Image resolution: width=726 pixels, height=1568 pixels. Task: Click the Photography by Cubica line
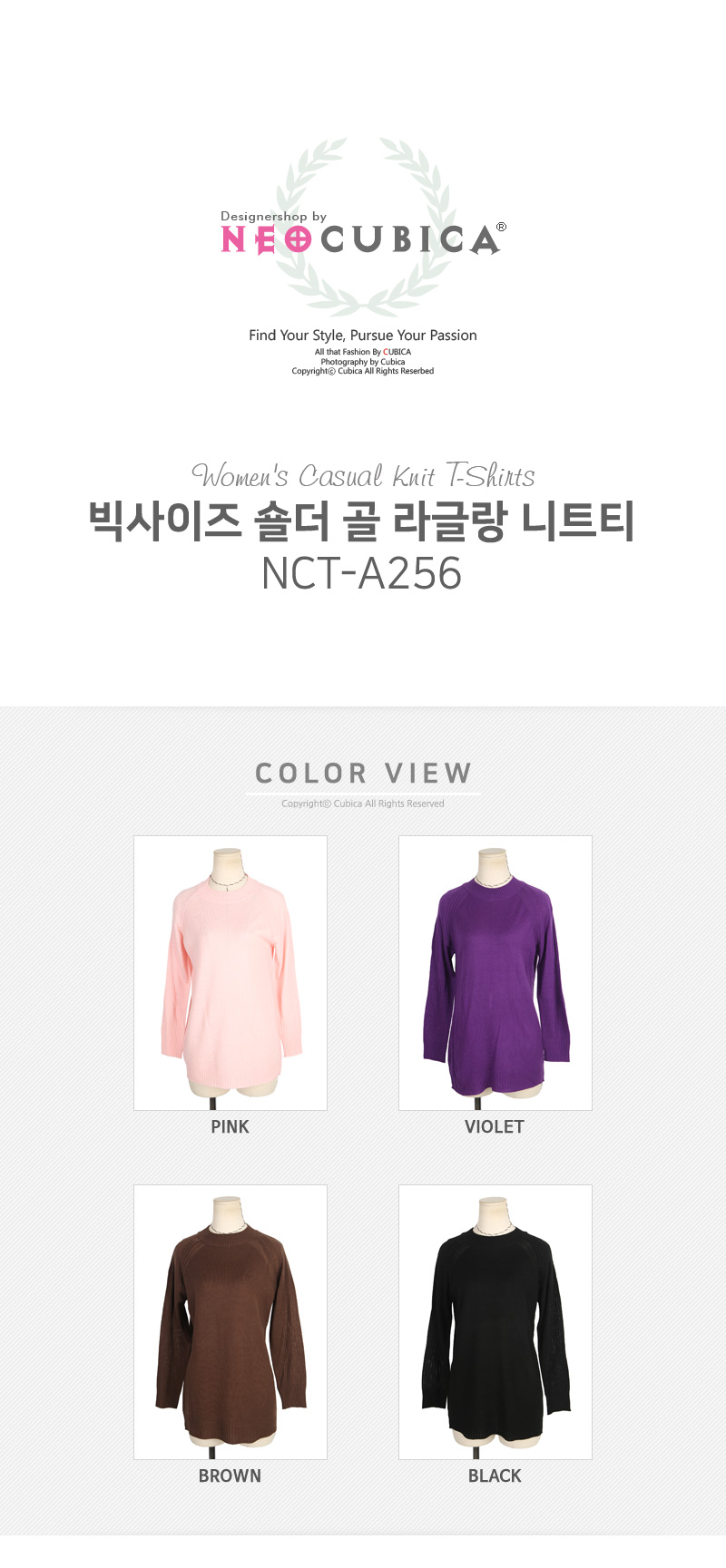click(363, 362)
